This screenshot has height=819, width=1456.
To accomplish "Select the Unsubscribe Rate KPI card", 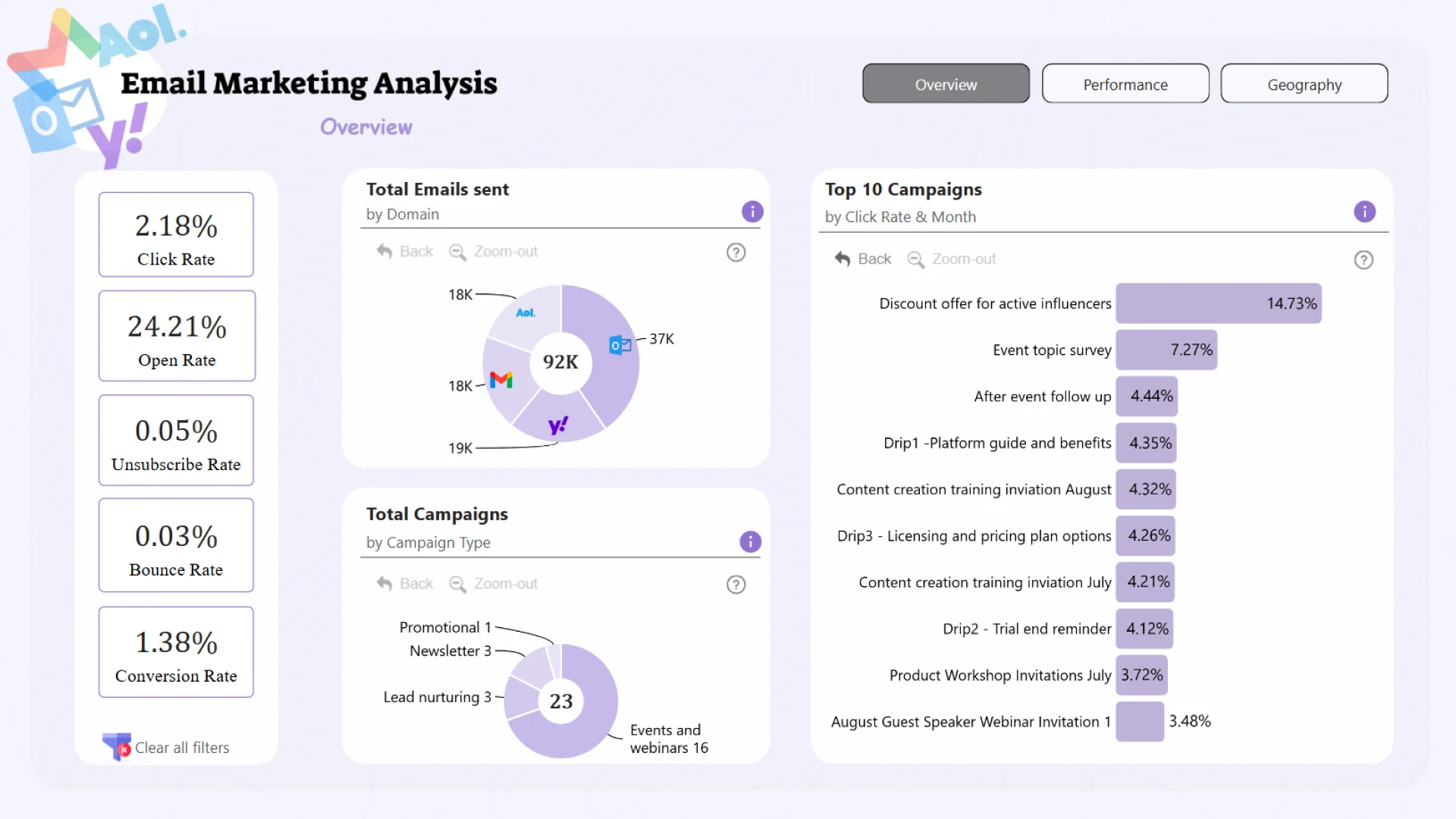I will coord(176,440).
